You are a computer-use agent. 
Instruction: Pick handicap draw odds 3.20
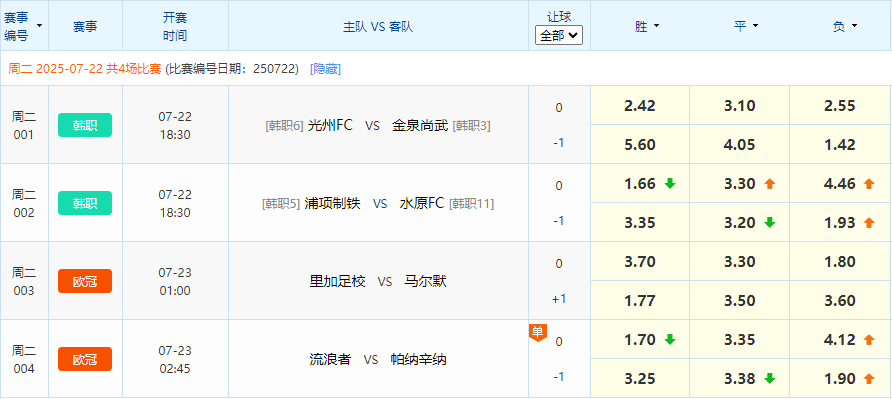740,223
